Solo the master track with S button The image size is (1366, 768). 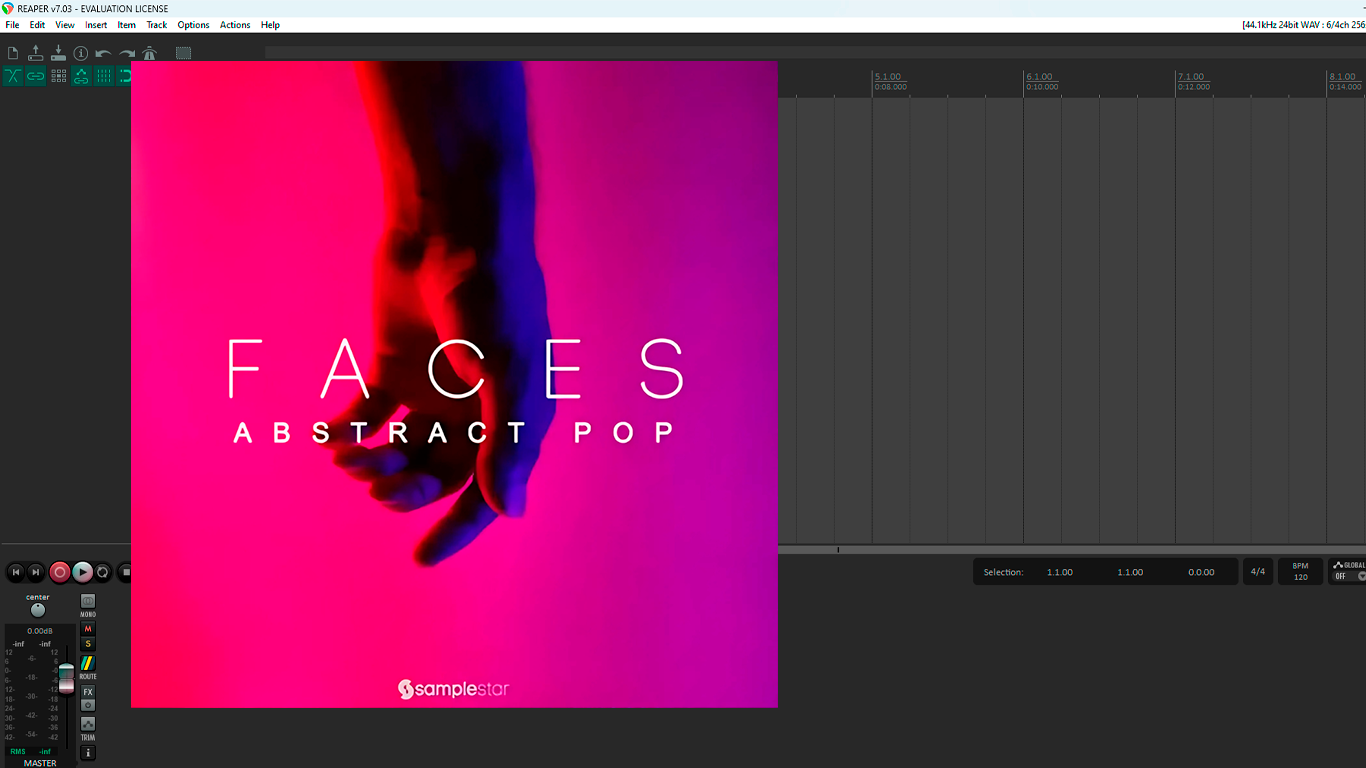88,644
